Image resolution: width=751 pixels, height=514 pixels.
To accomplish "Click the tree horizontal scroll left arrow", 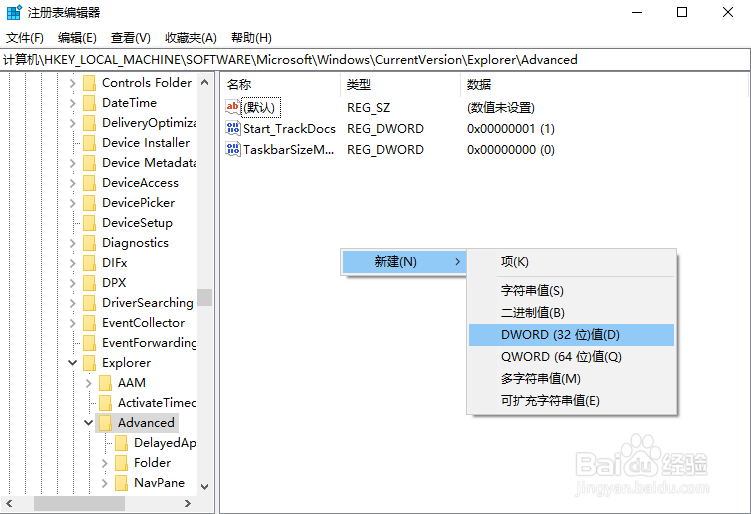I will pyautogui.click(x=9, y=503).
